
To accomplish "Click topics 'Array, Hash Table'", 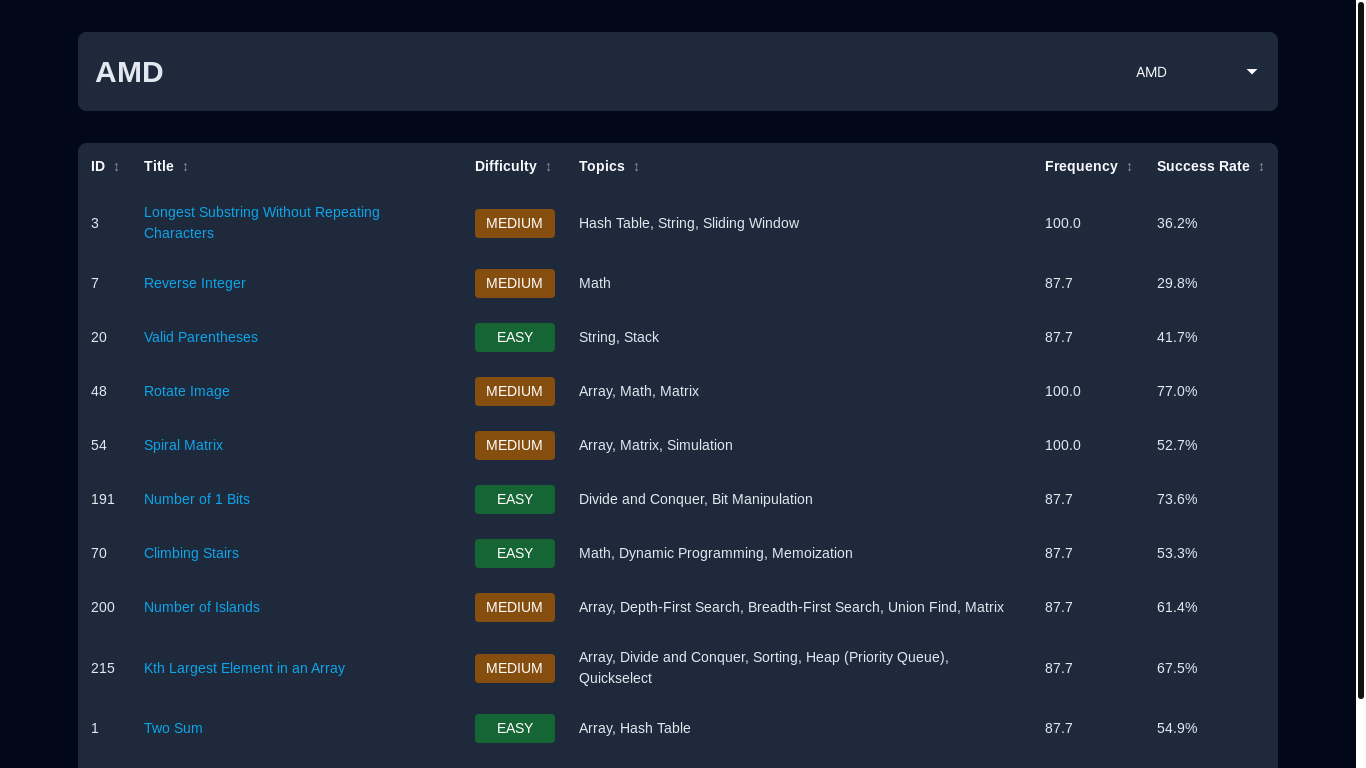I will point(635,728).
